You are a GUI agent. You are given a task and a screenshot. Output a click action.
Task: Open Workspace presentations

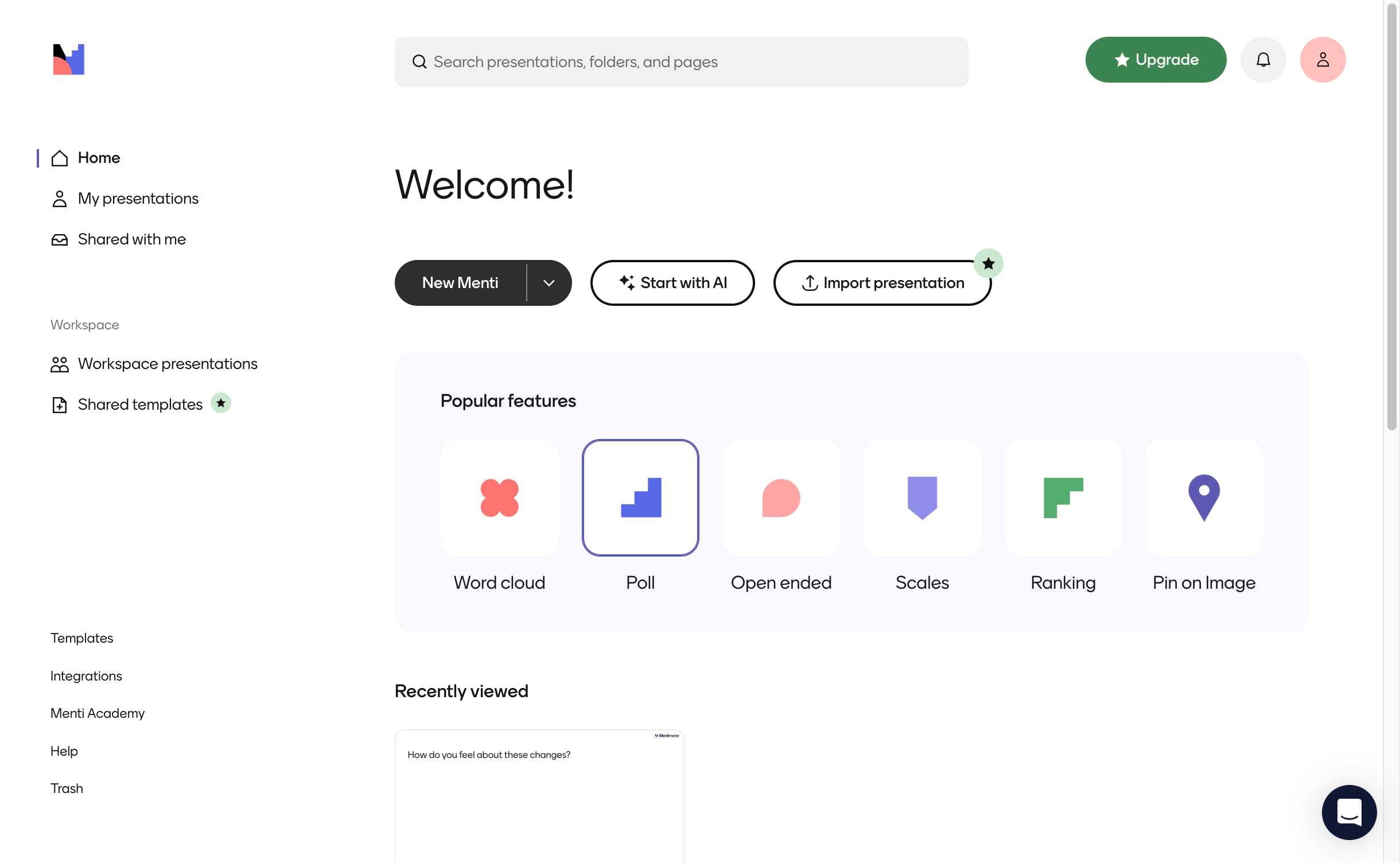[154, 364]
